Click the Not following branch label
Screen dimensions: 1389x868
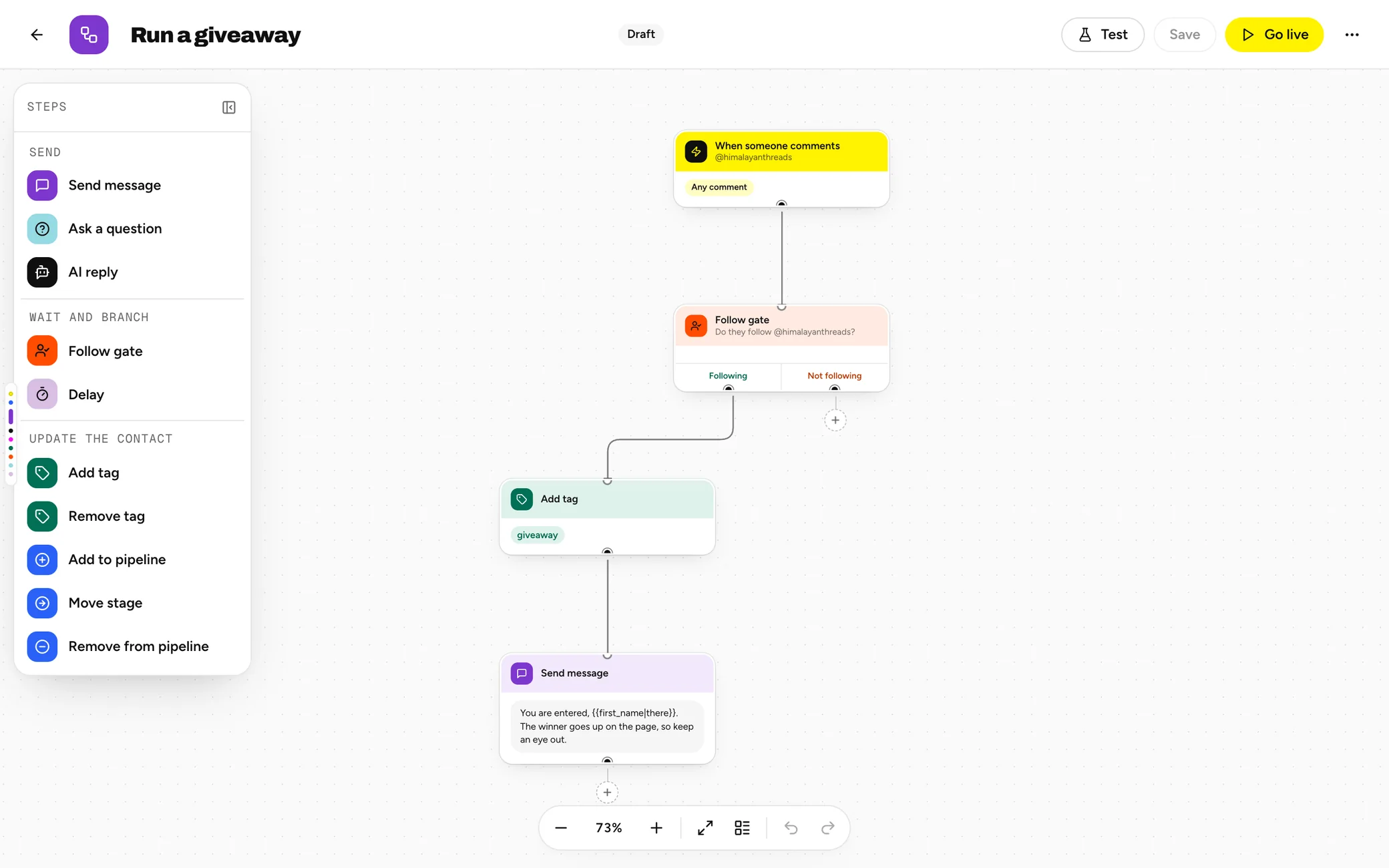(x=835, y=376)
